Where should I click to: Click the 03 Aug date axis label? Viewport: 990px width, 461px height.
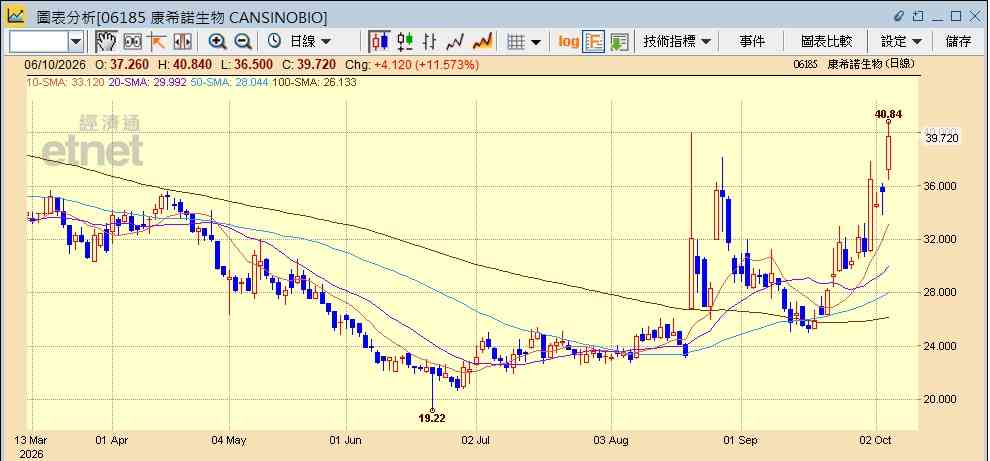[611, 440]
